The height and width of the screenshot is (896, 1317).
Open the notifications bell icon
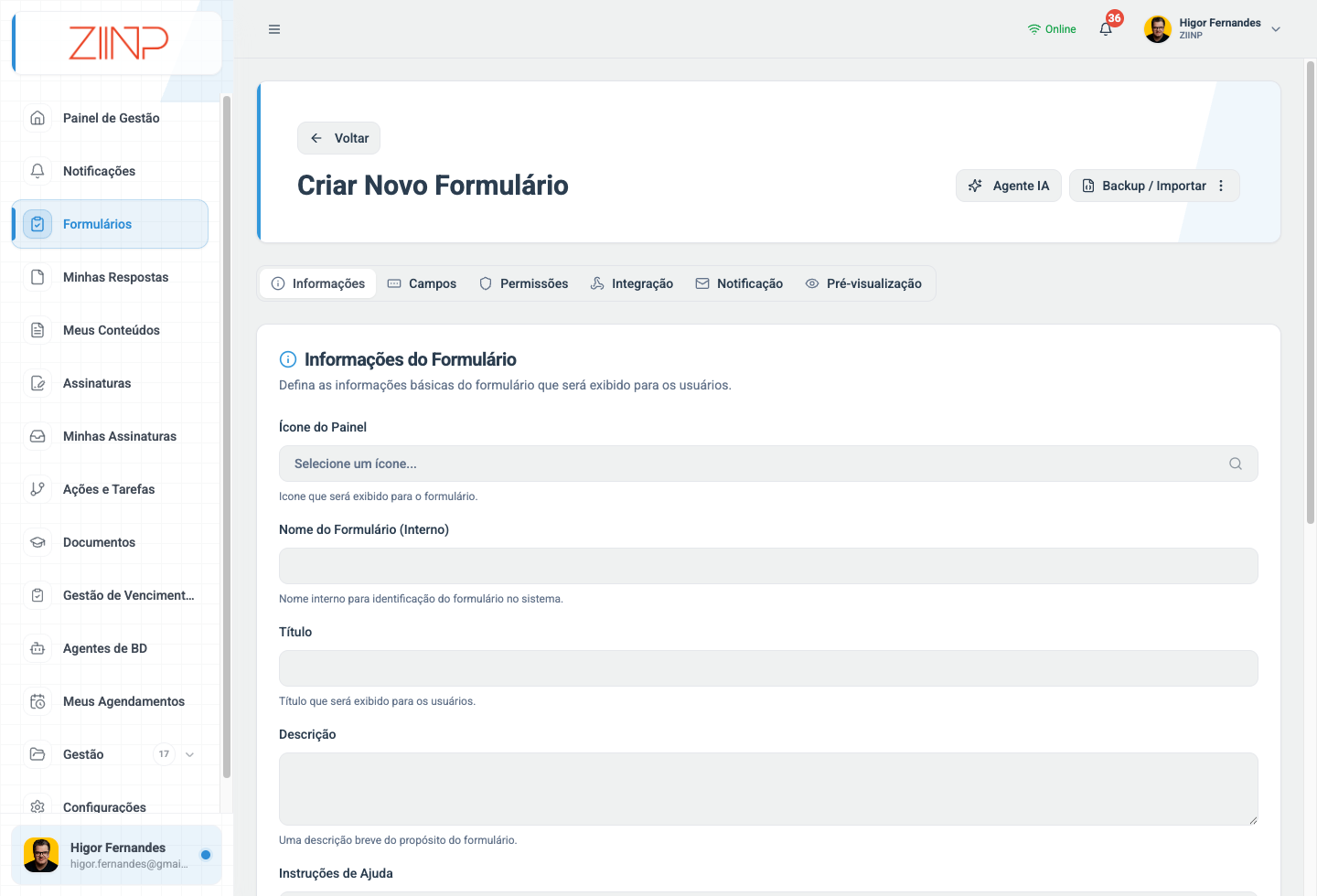click(1106, 29)
